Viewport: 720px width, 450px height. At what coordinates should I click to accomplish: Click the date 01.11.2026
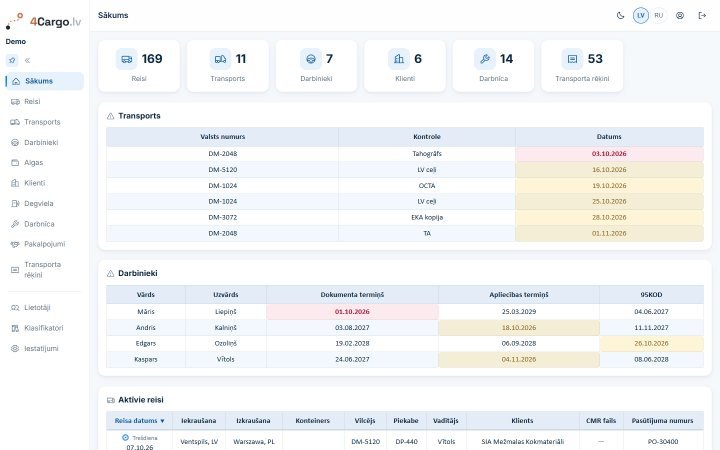pos(609,234)
